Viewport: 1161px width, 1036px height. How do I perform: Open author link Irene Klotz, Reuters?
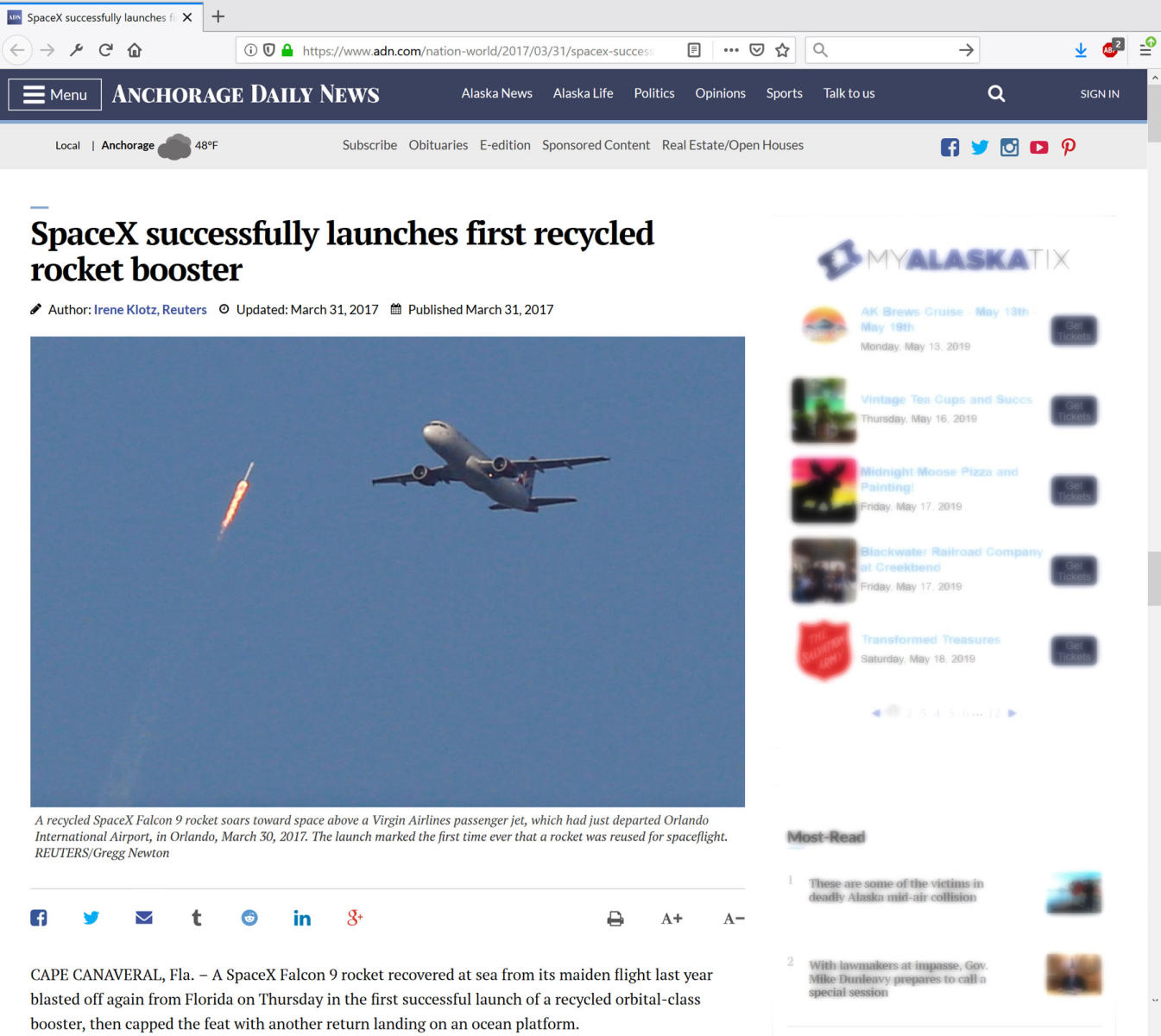tap(150, 309)
